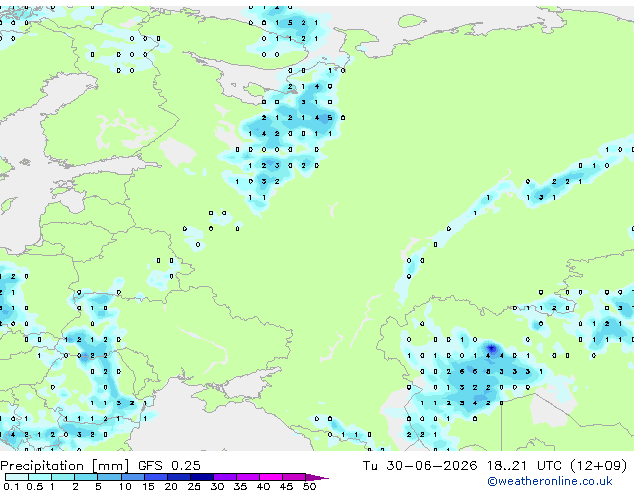This screenshot has width=634, height=490.
Task: Click the 'Precipitation [mm]' title text
Action: [64, 466]
